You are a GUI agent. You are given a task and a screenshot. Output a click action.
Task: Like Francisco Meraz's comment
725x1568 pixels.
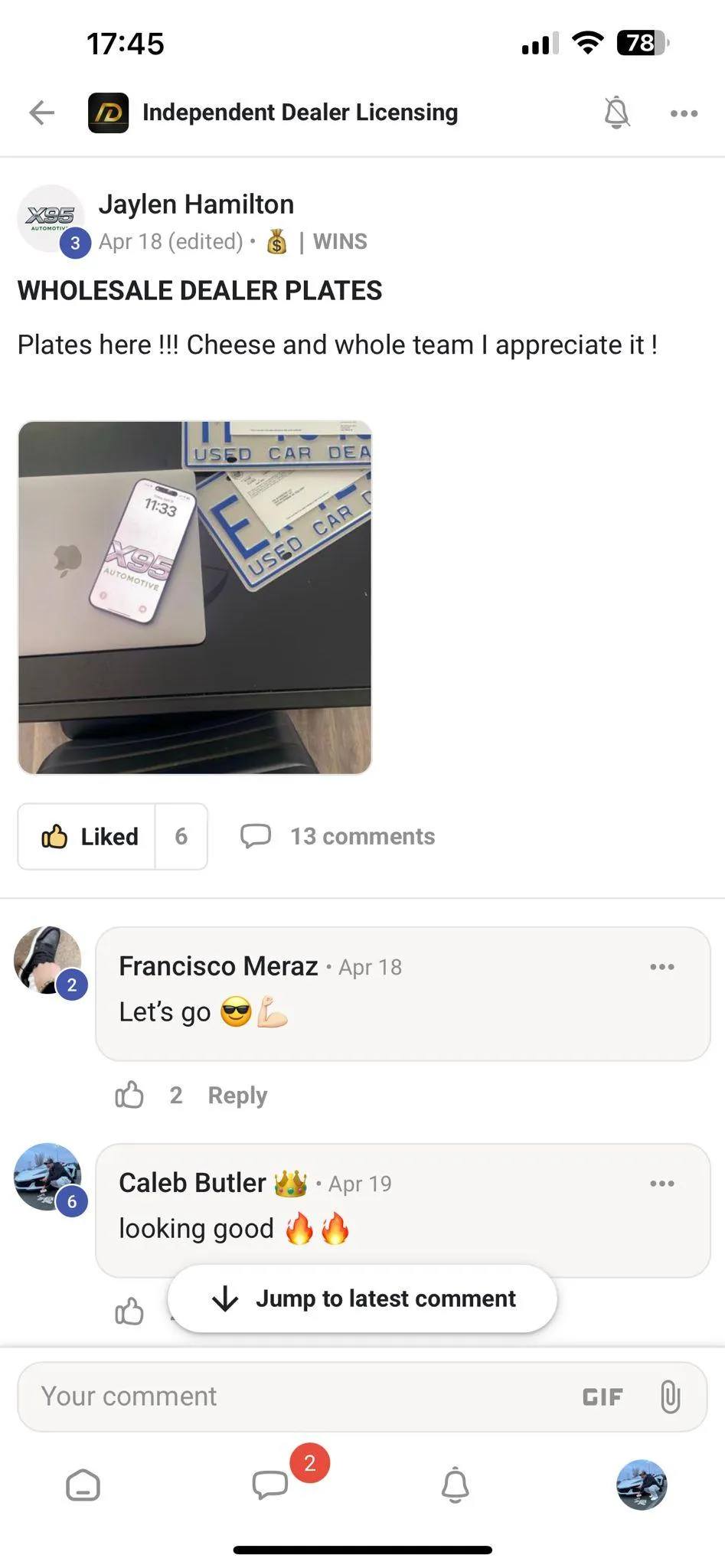click(x=129, y=1095)
